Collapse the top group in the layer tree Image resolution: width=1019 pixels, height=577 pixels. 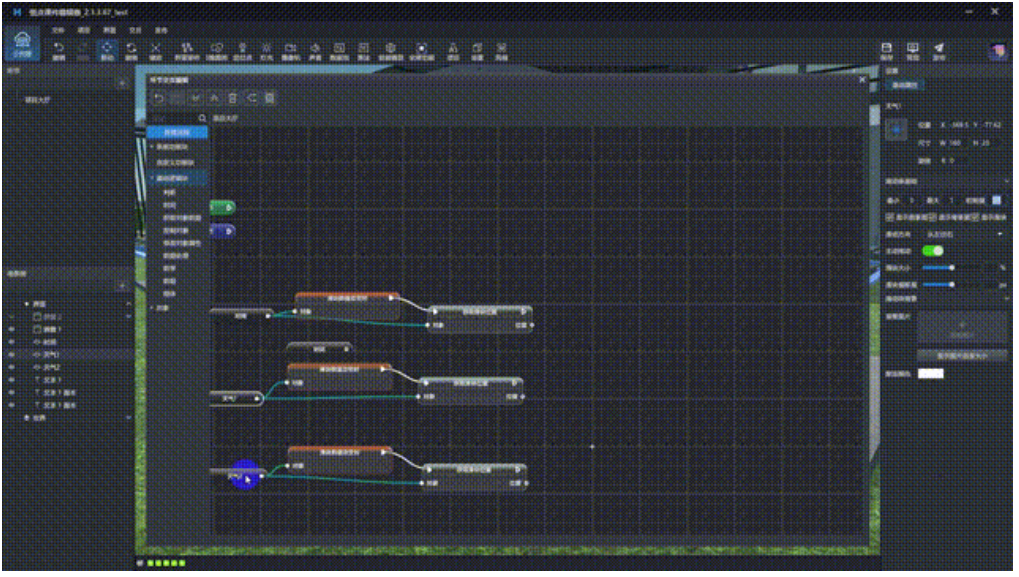pos(27,304)
